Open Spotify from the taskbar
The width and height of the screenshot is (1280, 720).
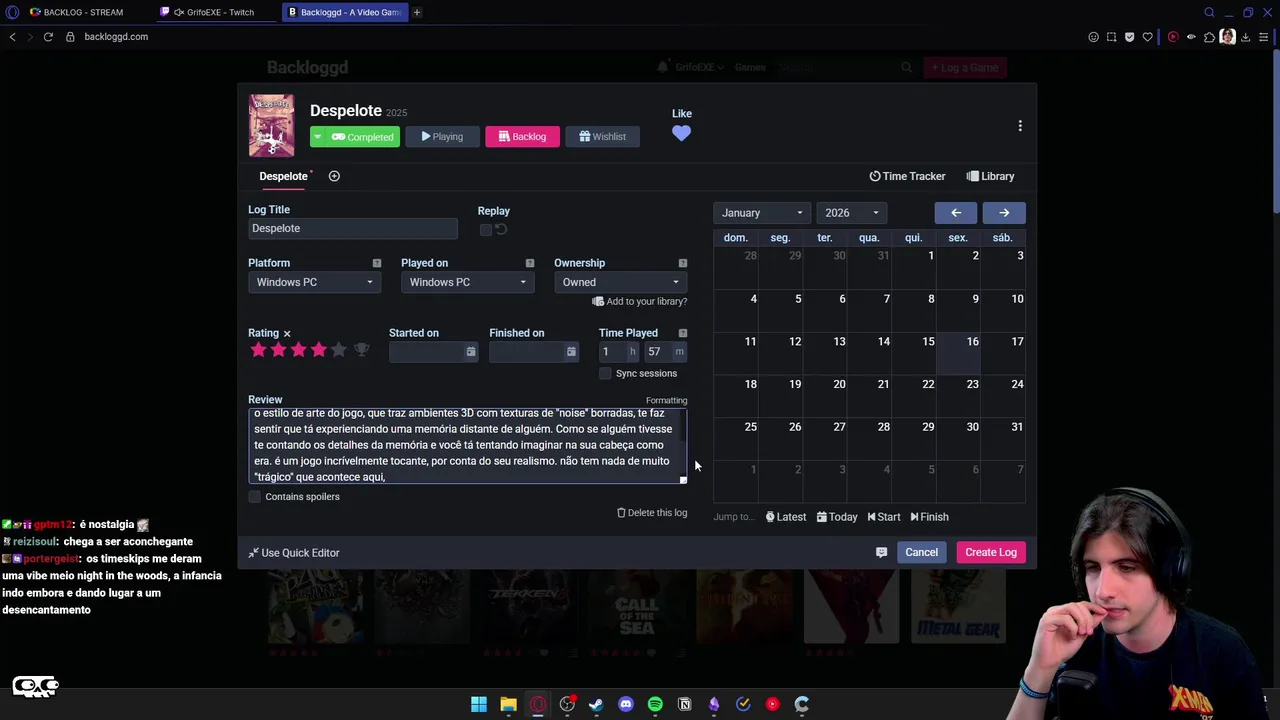[x=655, y=704]
